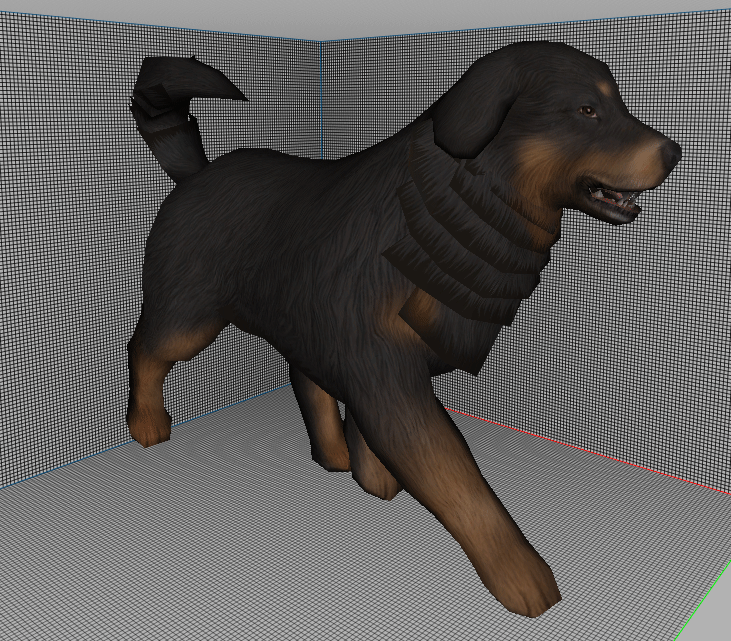Click the red axis line on the floor

point(587,448)
